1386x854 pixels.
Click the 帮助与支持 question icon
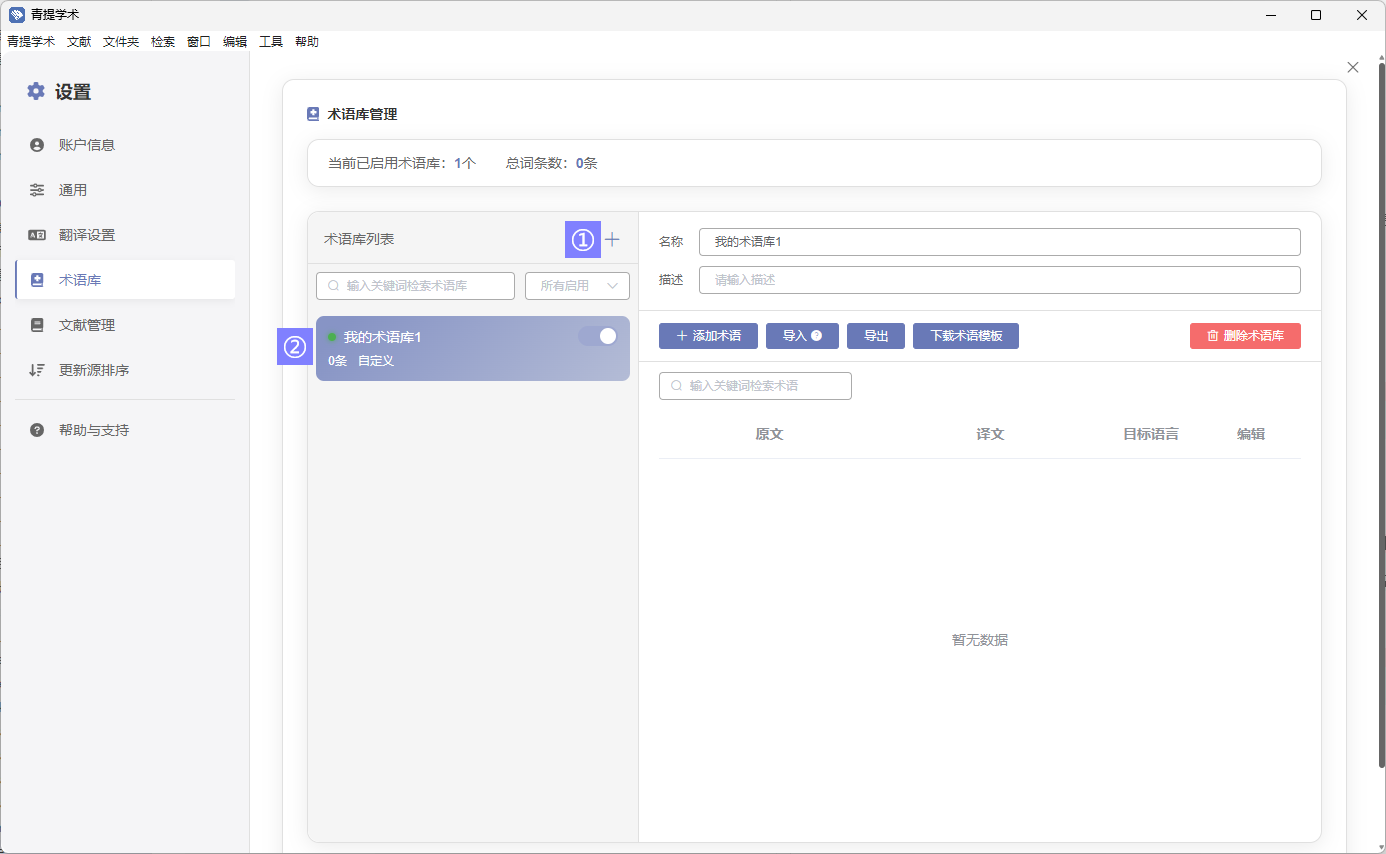pos(37,430)
